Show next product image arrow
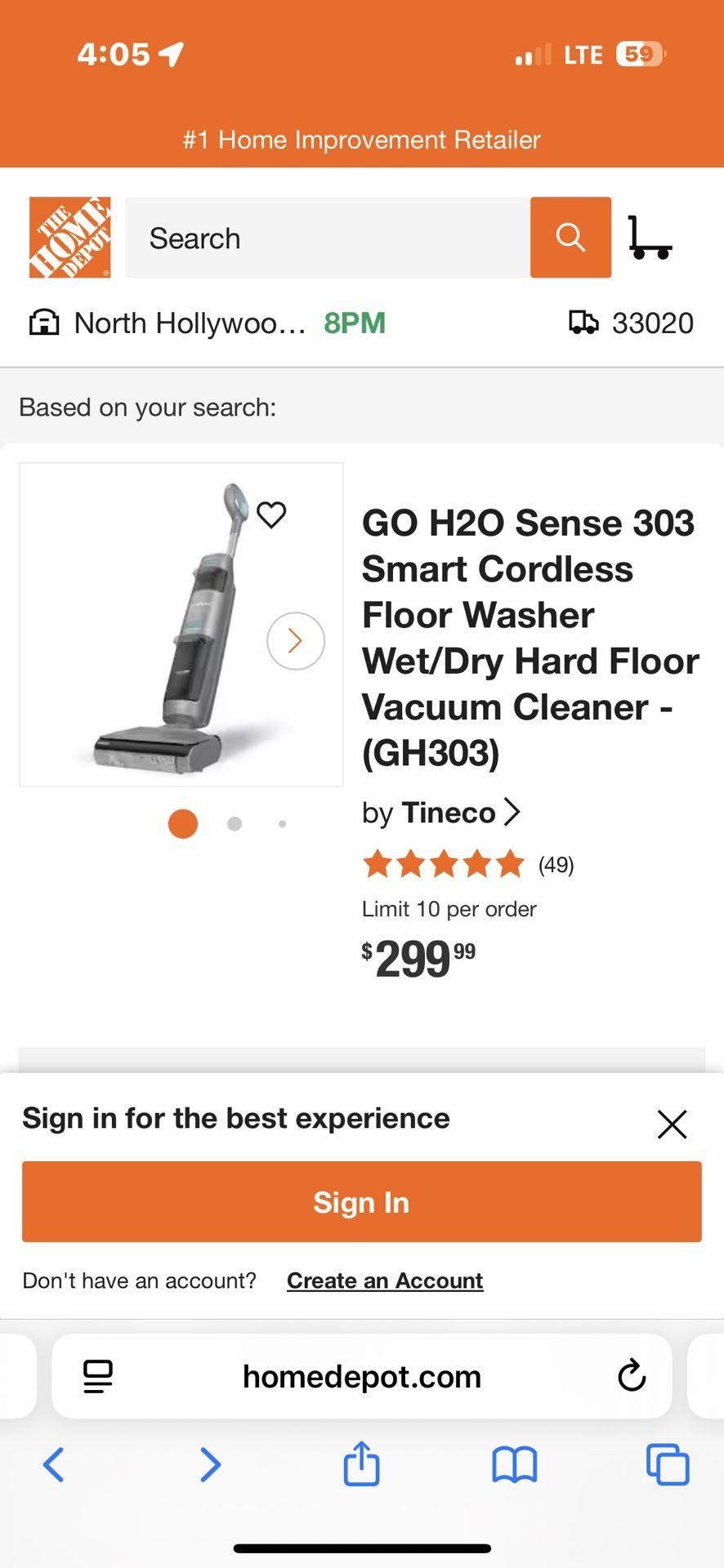The image size is (724, 1568). point(296,641)
